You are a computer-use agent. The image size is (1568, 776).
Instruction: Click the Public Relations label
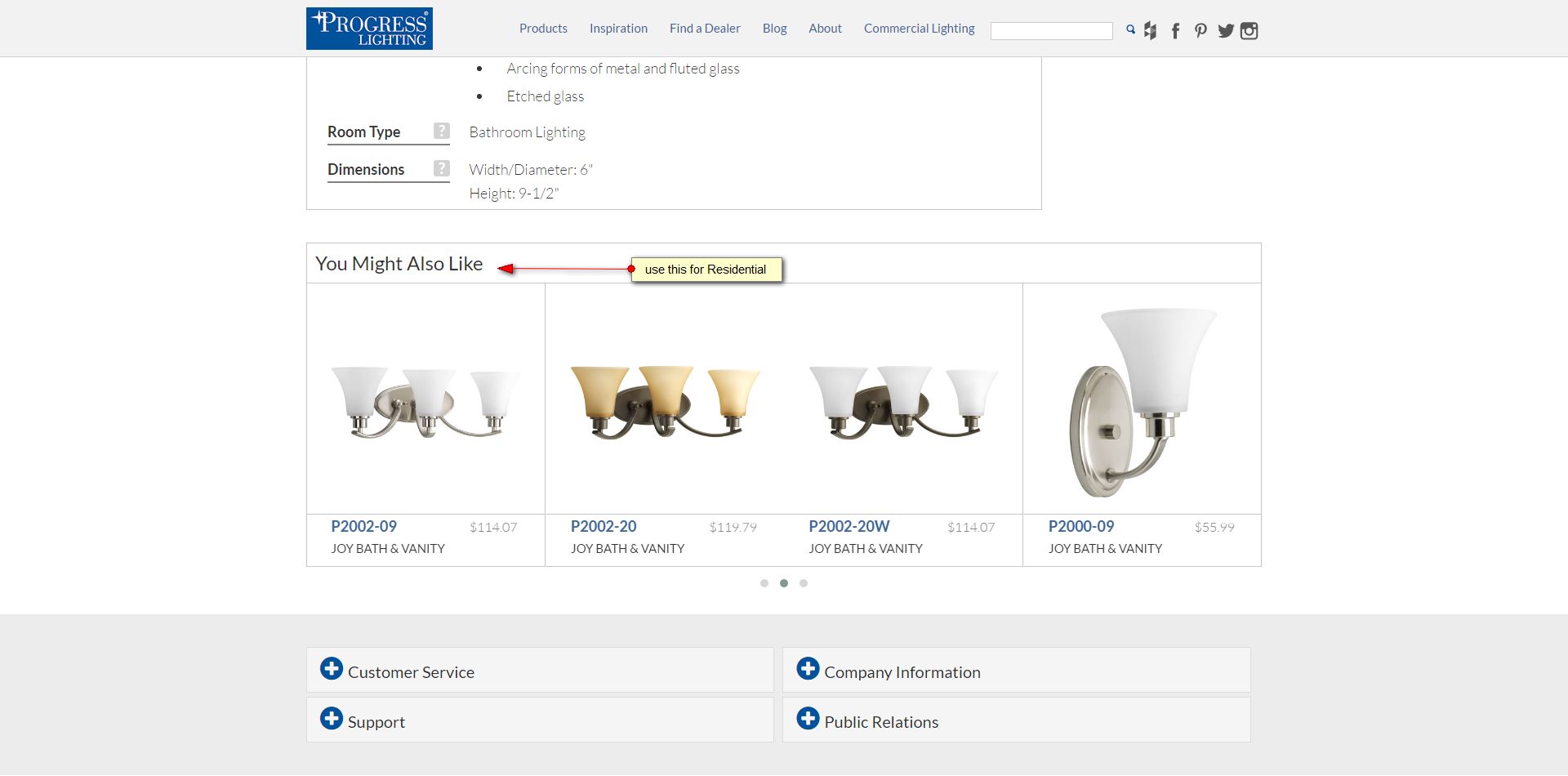[881, 722]
